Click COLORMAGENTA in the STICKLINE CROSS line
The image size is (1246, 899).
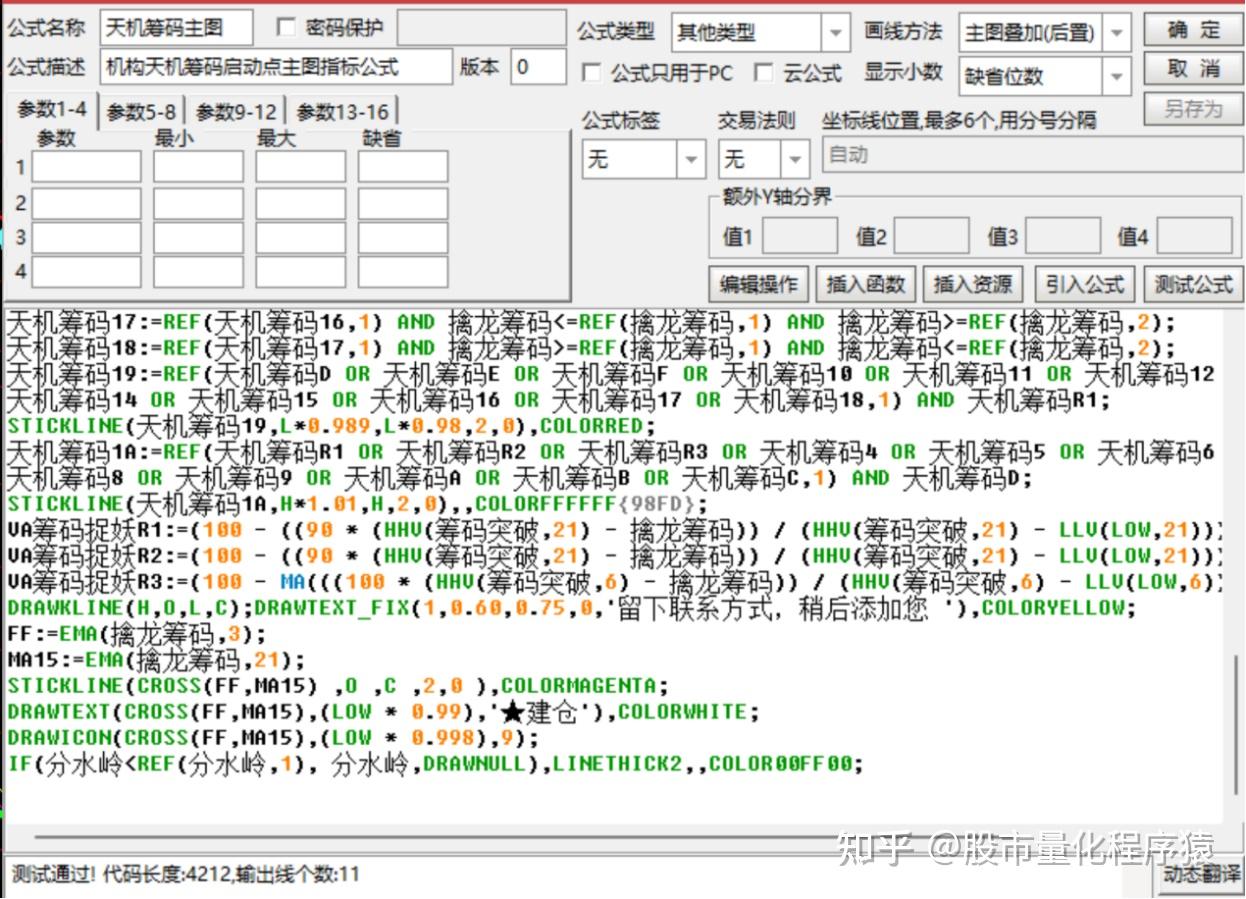tap(578, 686)
